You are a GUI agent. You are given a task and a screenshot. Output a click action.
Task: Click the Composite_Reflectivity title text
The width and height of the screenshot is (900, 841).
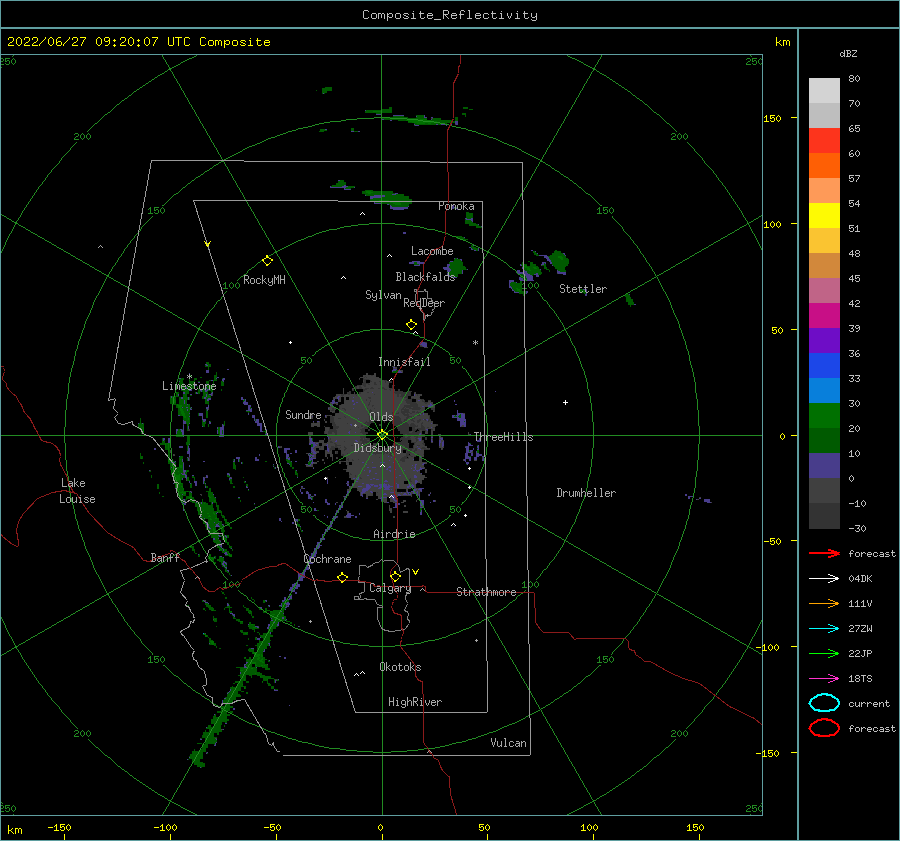(x=450, y=15)
